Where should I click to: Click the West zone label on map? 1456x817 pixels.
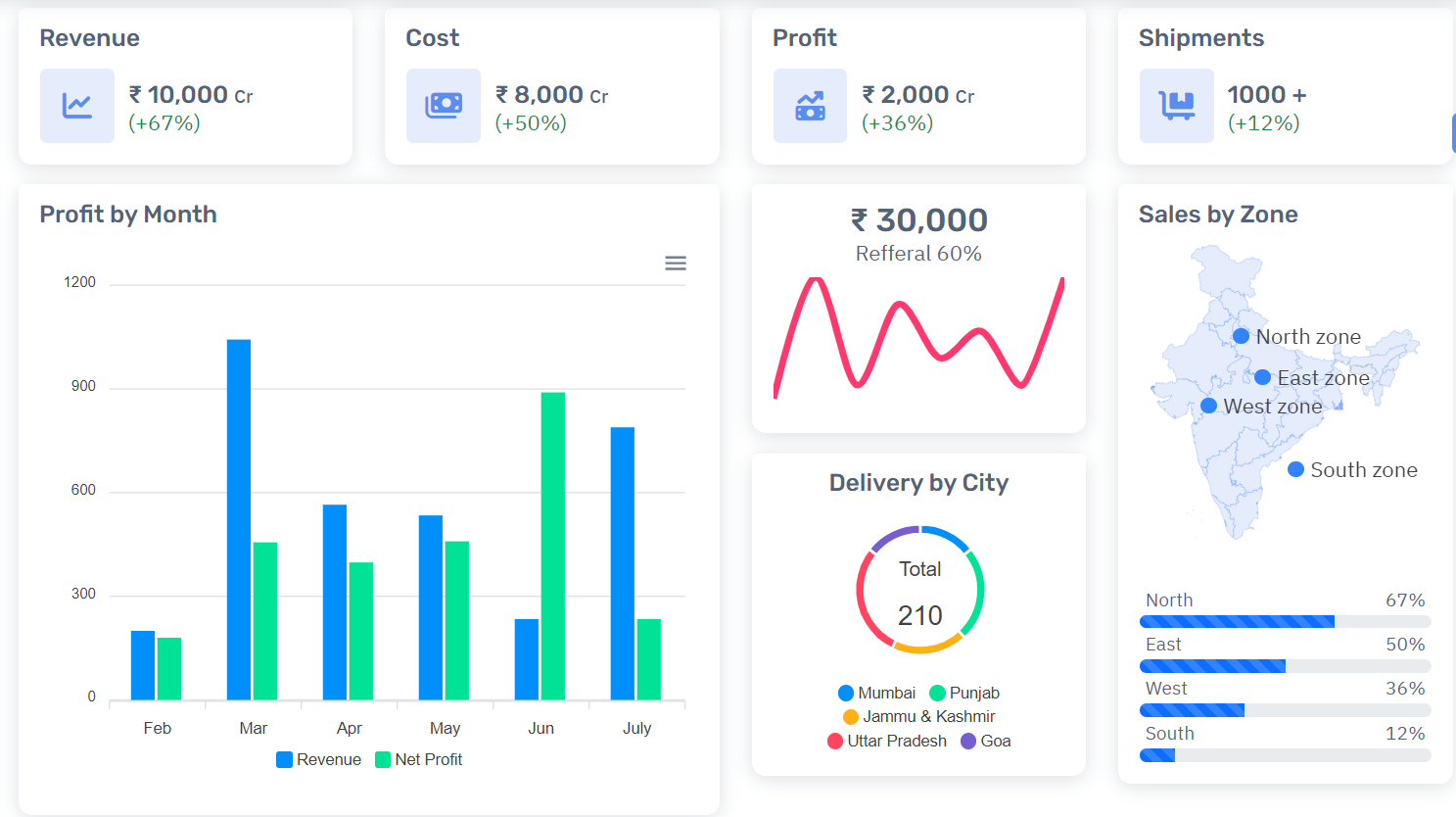1271,406
